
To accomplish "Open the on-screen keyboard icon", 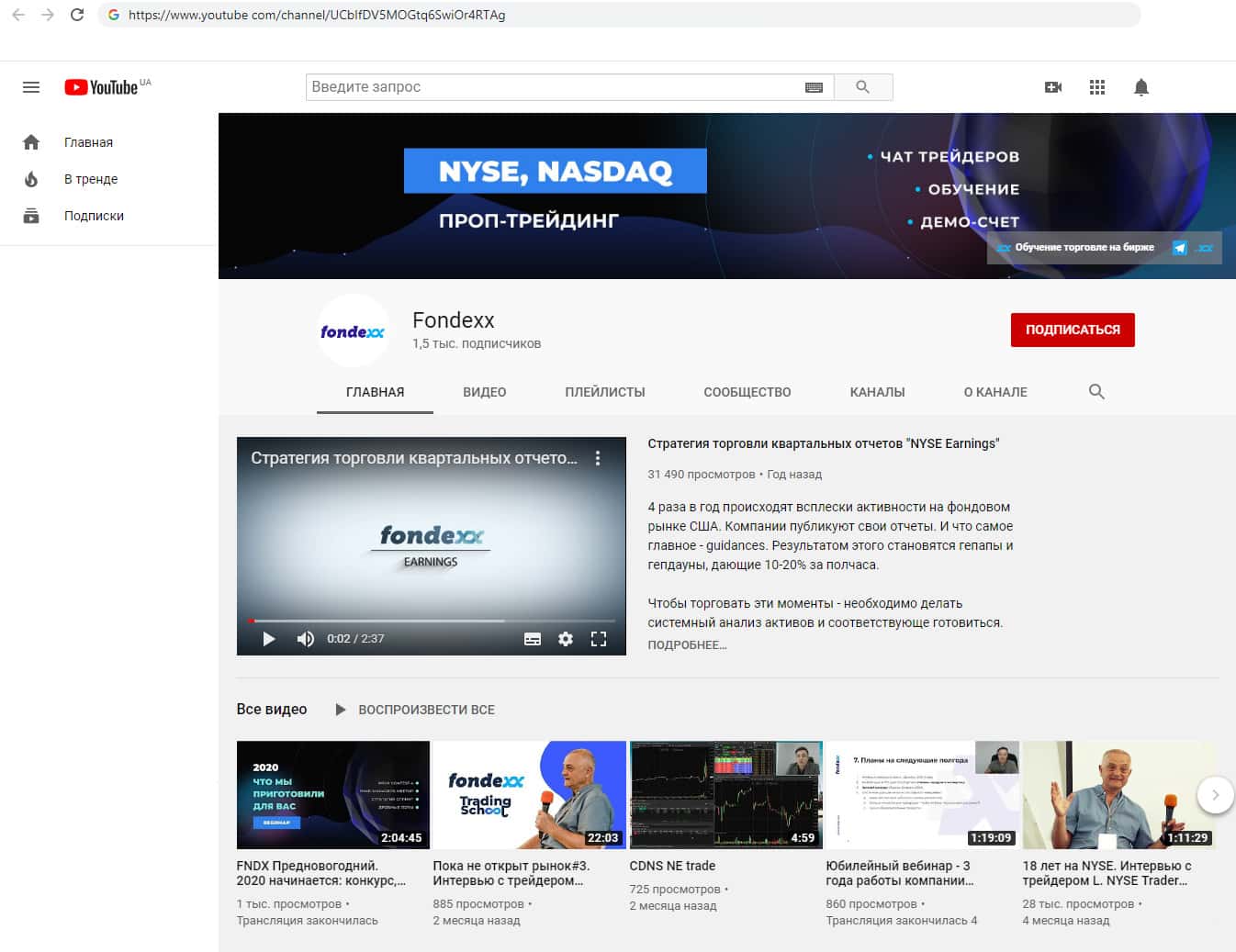I will click(x=814, y=87).
